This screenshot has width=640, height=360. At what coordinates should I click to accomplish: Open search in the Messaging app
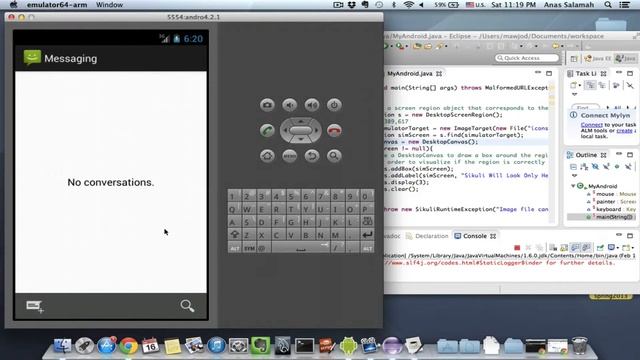187,306
